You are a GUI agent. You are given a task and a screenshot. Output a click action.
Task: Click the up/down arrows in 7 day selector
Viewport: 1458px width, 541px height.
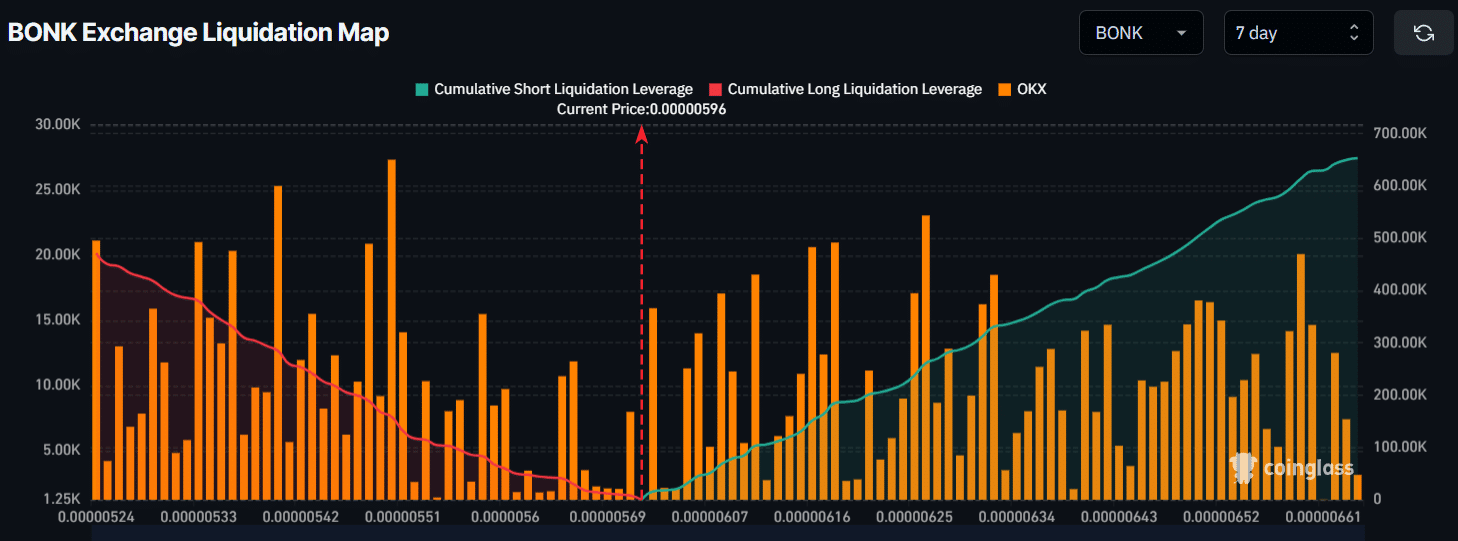click(1354, 33)
